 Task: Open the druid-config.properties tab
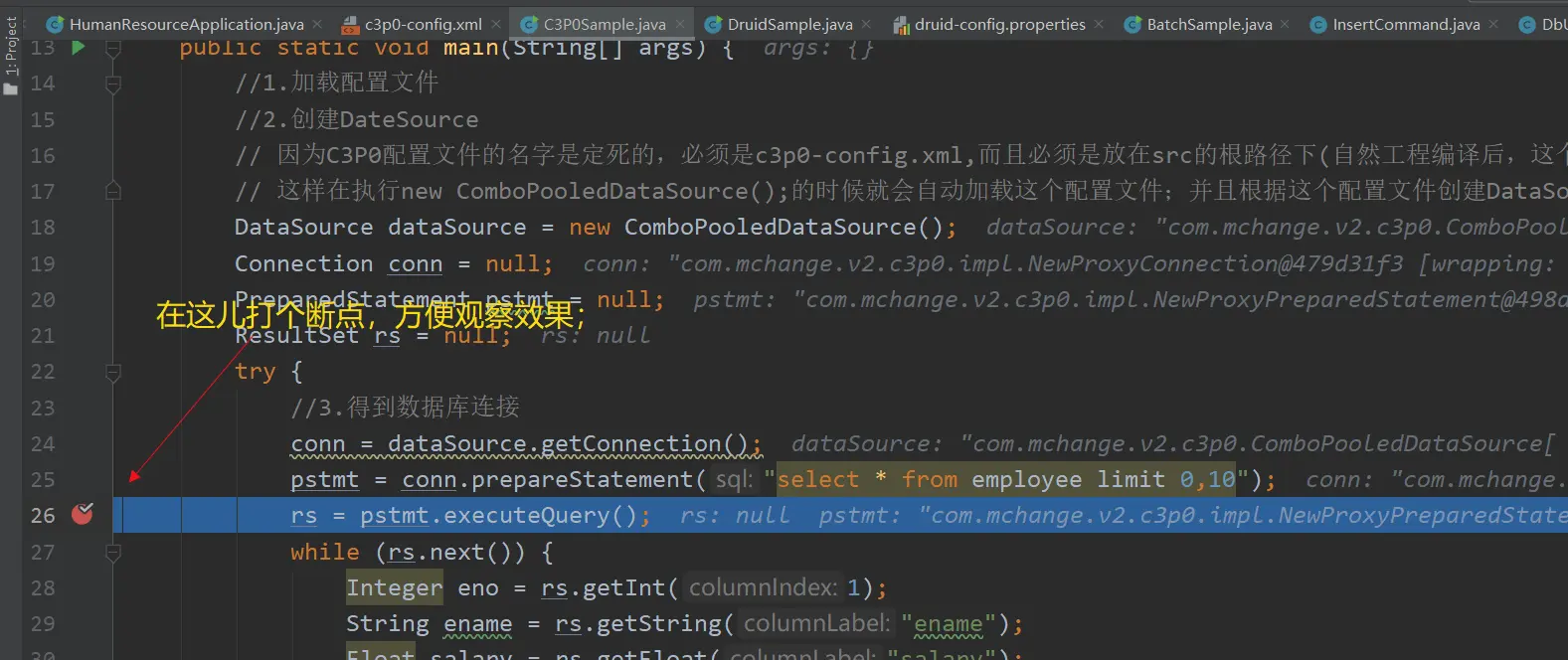click(999, 24)
